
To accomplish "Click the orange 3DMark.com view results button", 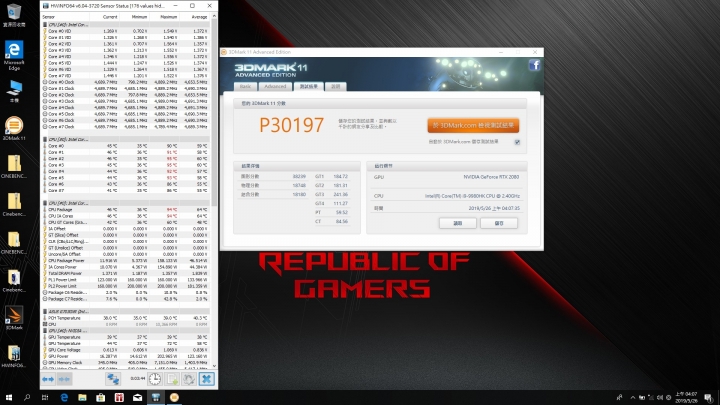I will [473, 125].
